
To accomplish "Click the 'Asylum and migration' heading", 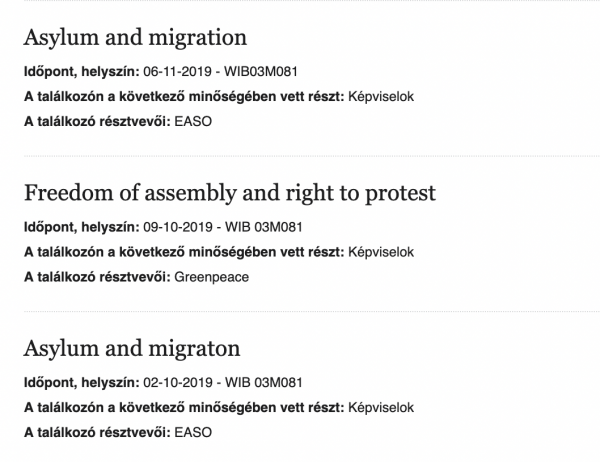I will 135,38.
